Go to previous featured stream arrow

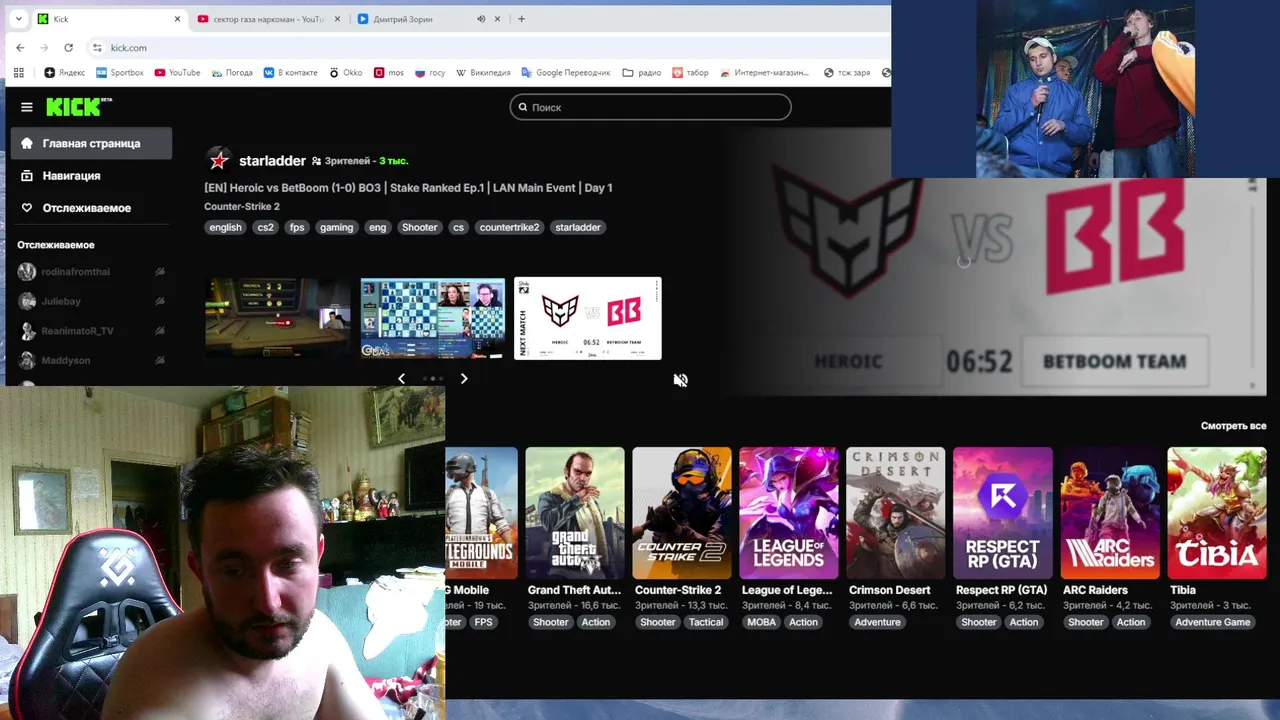tap(401, 378)
